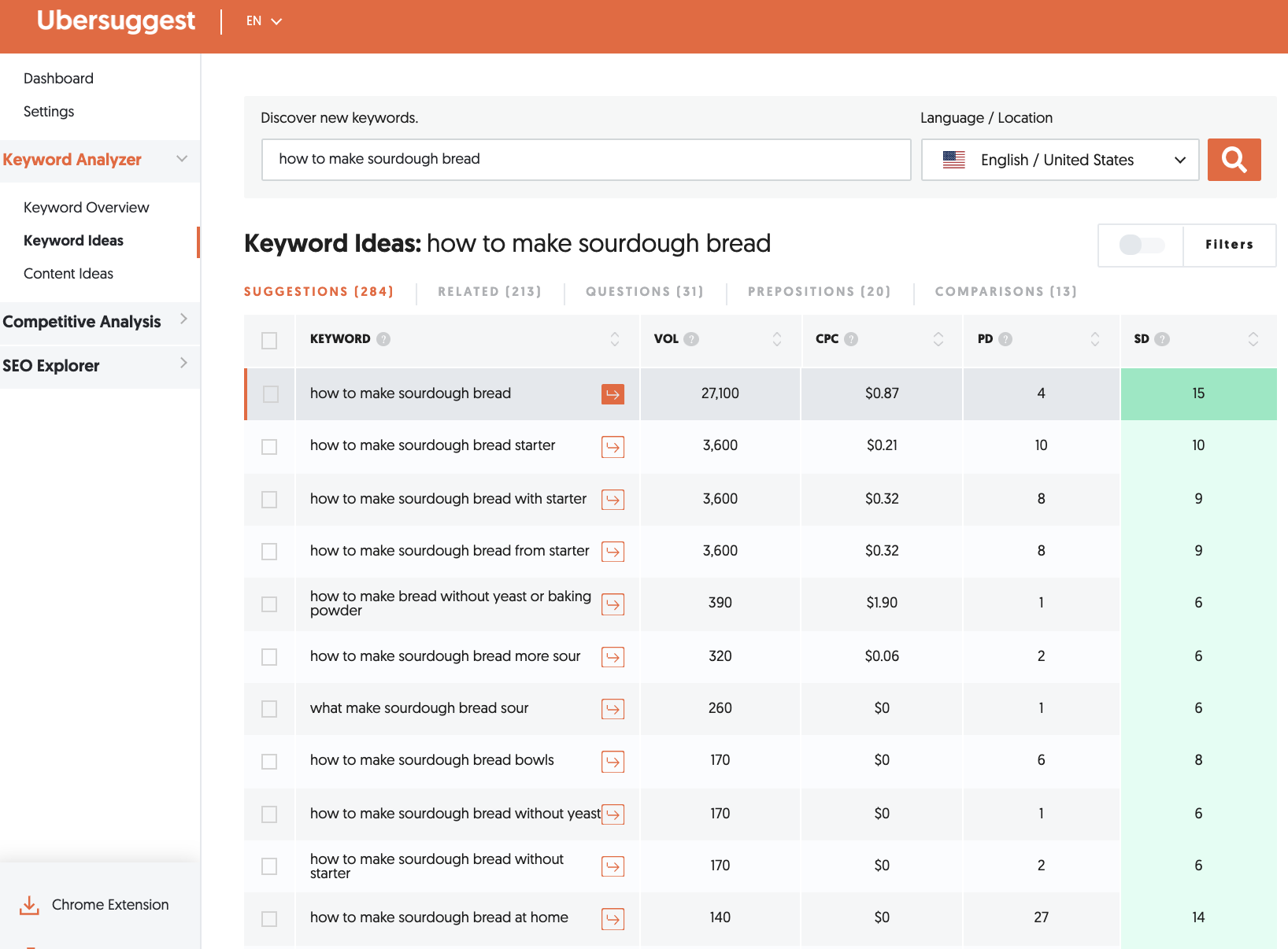
Task: Check the 'sourdough bread at home' row checkbox
Action: (269, 919)
